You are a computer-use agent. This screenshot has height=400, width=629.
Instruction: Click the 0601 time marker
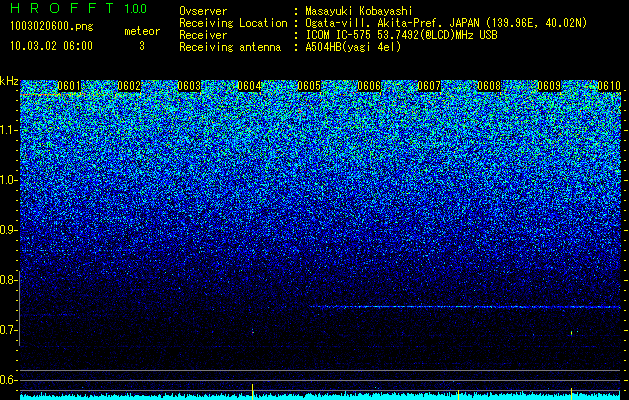click(69, 86)
